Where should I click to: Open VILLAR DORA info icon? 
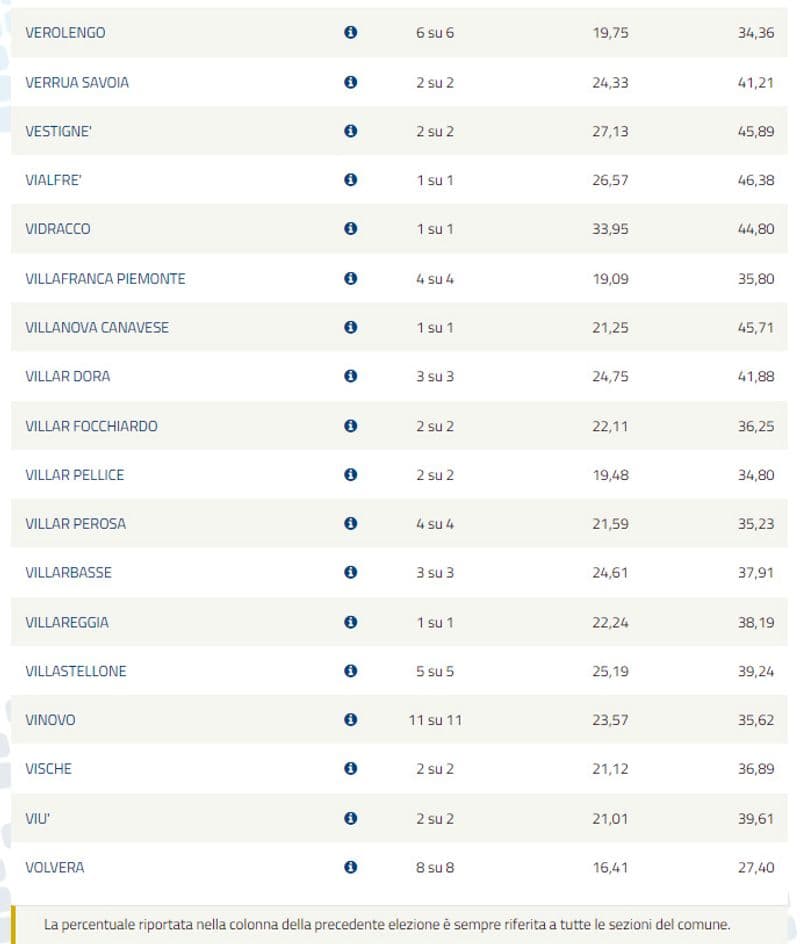click(x=350, y=376)
